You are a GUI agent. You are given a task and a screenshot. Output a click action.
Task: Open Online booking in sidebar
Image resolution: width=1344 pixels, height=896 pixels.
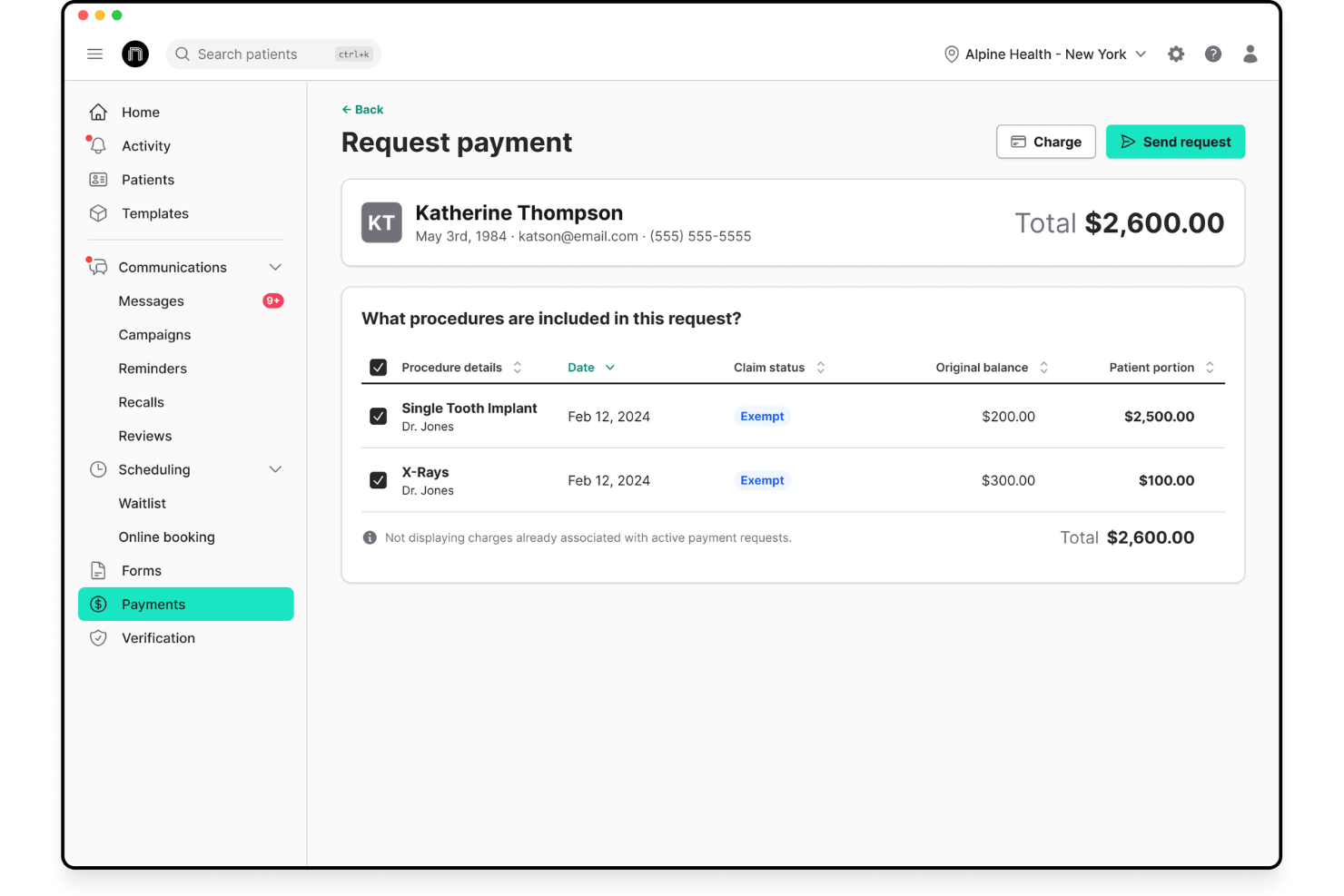click(x=186, y=537)
